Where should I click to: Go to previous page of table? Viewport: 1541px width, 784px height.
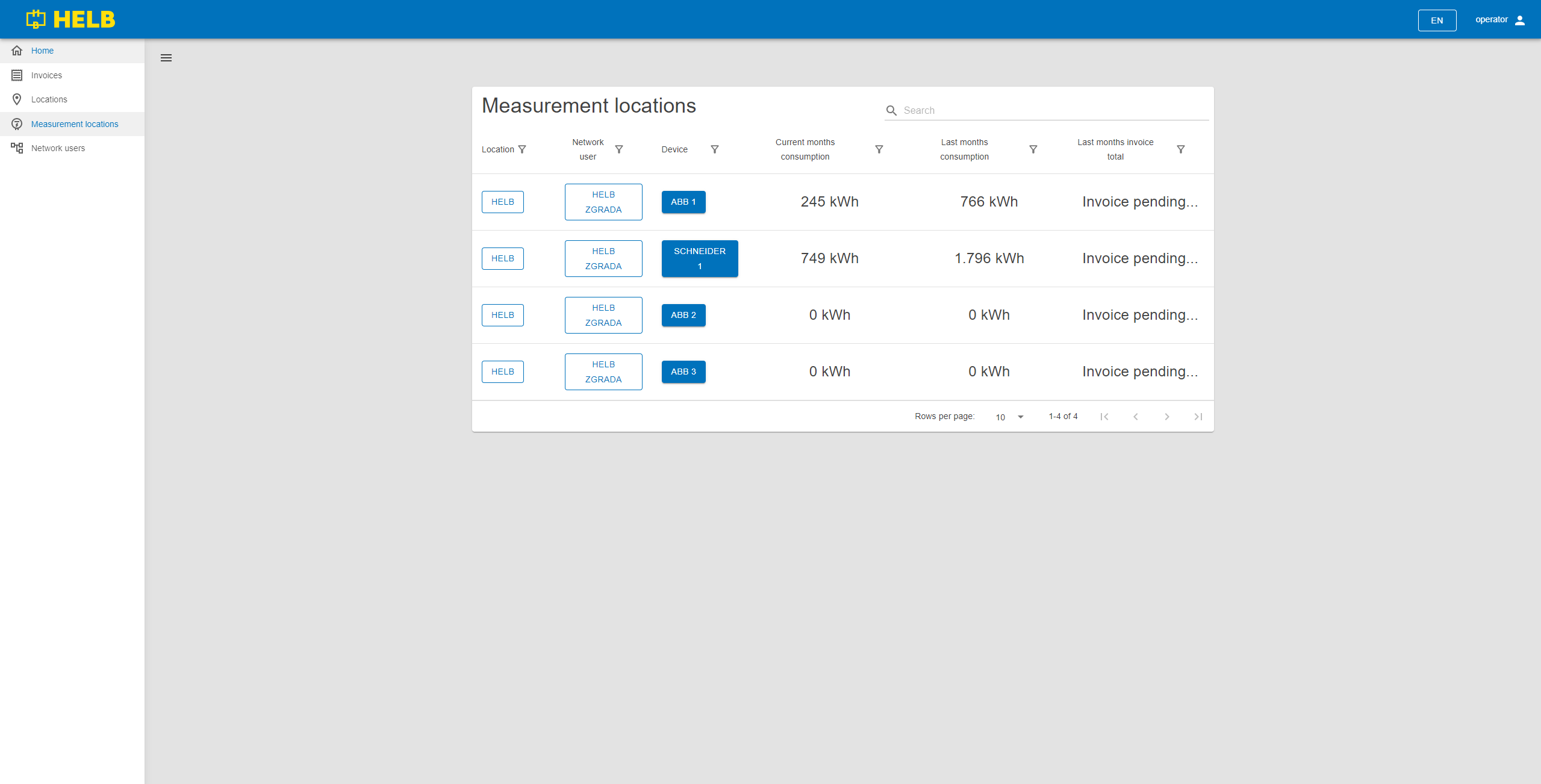(x=1136, y=417)
